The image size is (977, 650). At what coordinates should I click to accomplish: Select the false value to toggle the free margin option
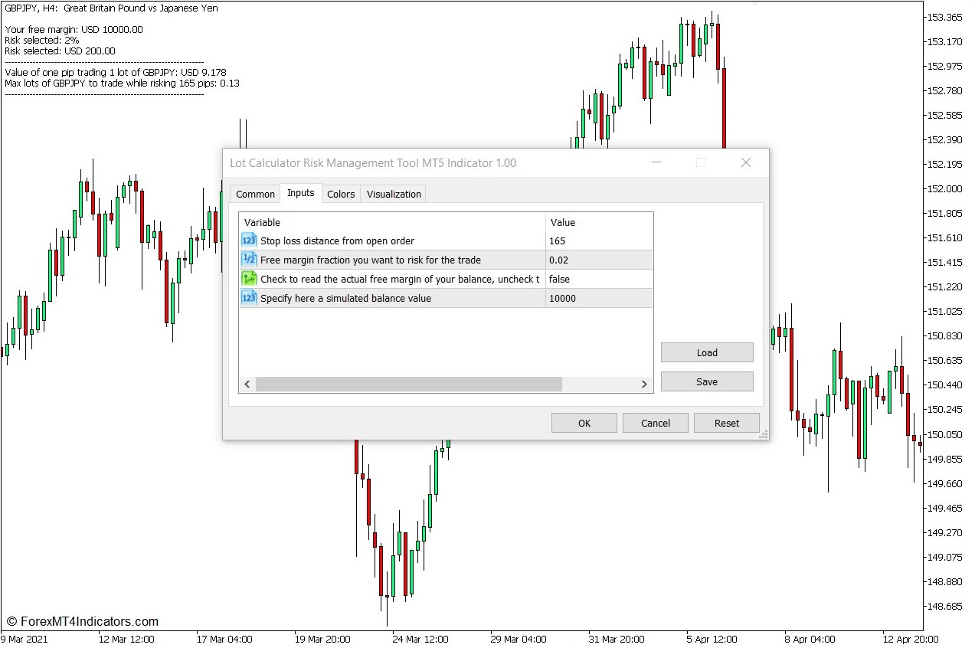coord(561,279)
